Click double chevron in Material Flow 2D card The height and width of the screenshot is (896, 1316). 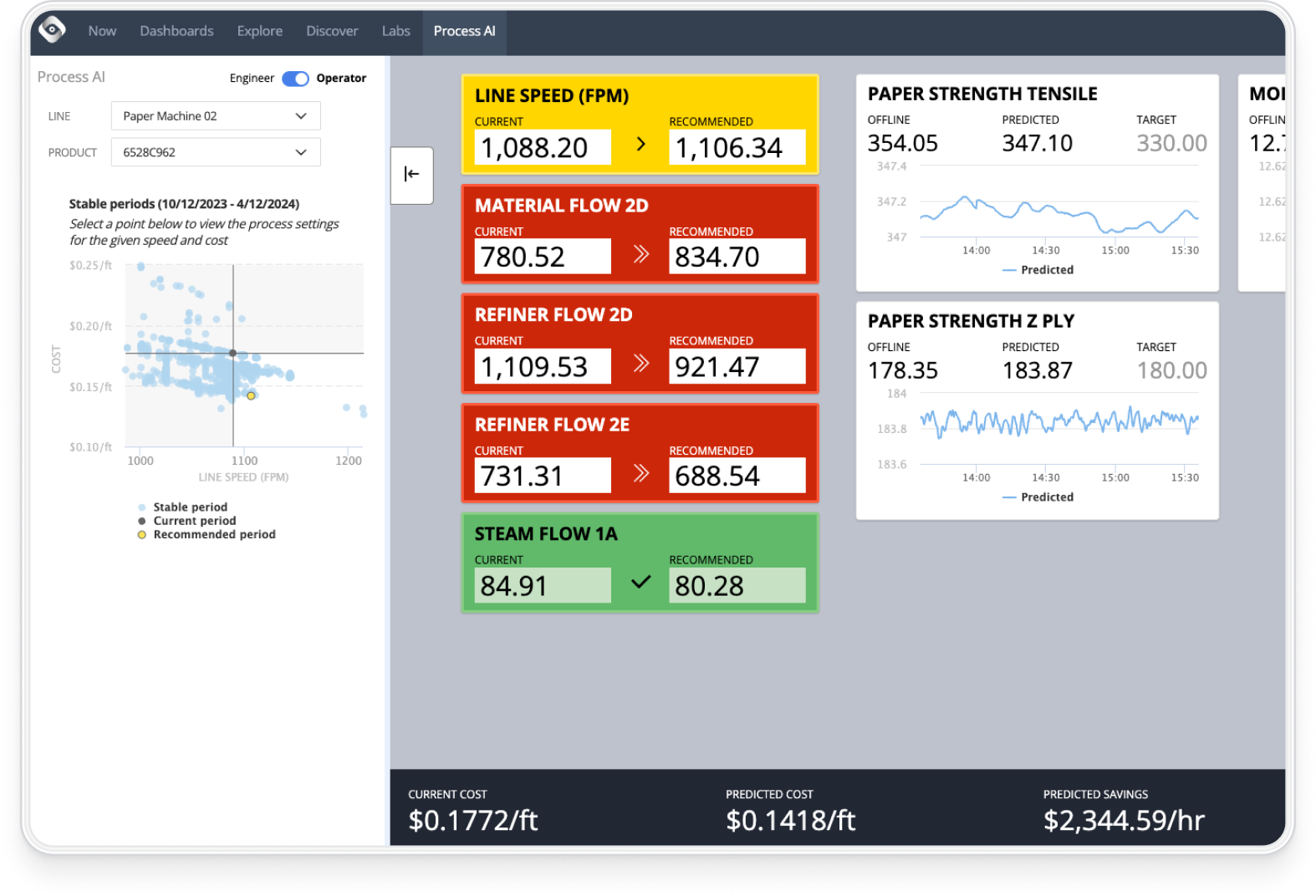pyautogui.click(x=640, y=254)
